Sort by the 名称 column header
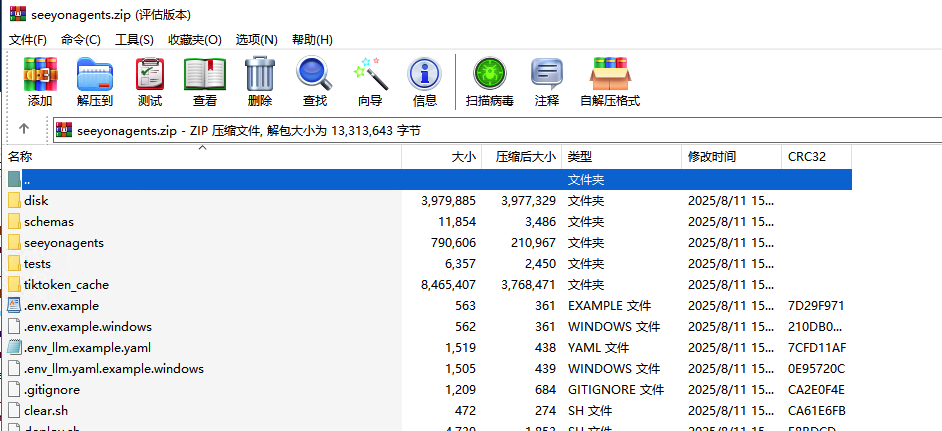942x431 pixels. [202, 157]
